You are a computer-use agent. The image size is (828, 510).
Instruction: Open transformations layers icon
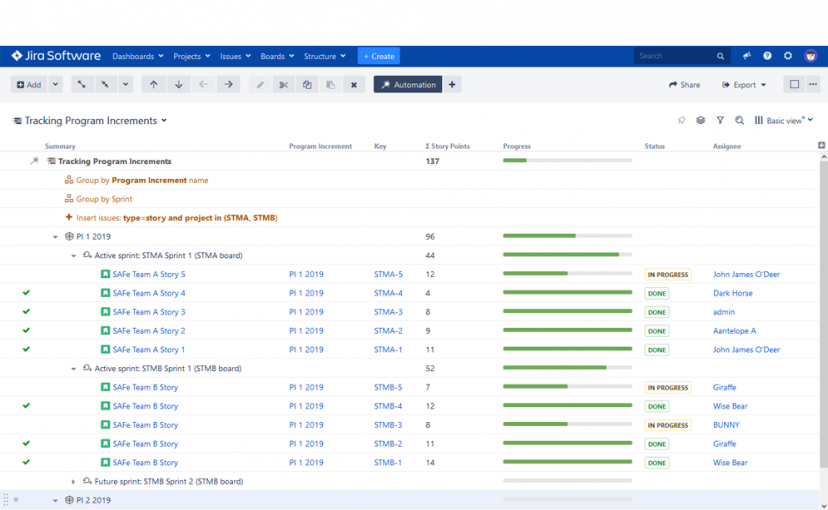700,120
